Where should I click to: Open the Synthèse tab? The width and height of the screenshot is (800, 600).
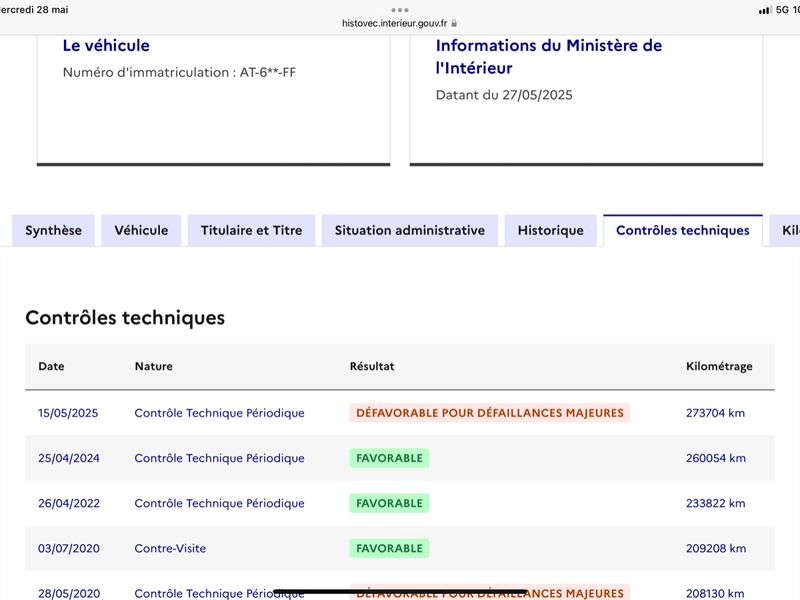(x=54, y=231)
